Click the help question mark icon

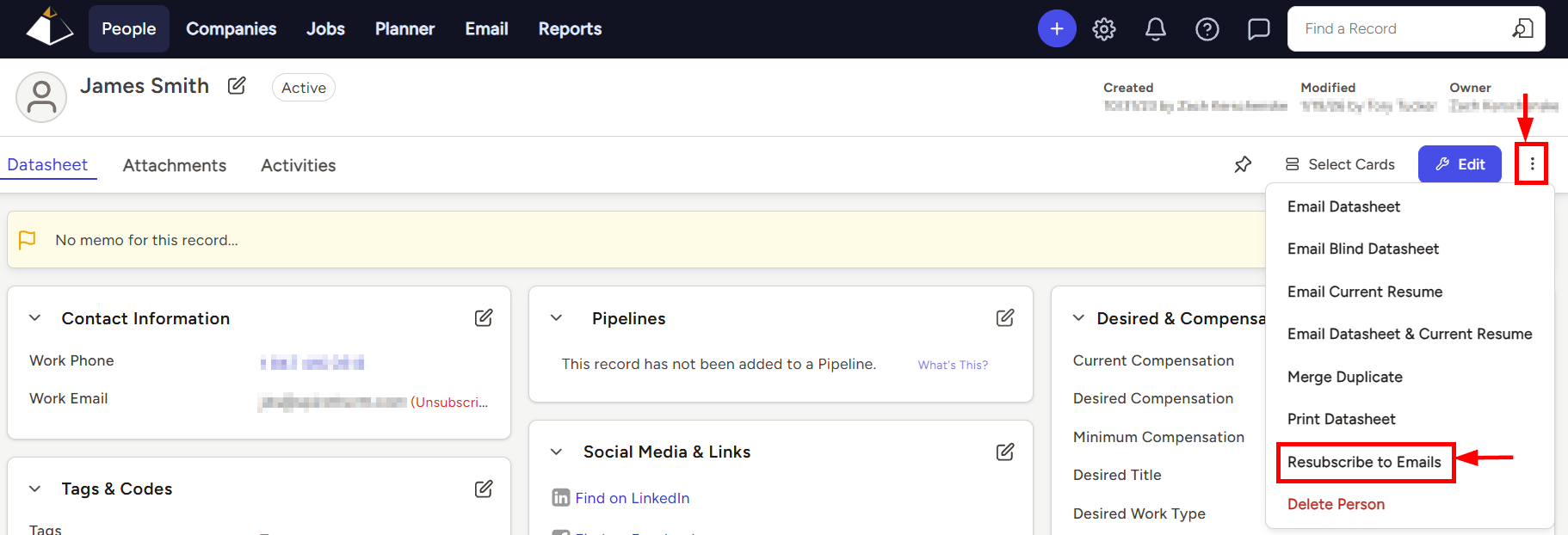click(x=1207, y=29)
